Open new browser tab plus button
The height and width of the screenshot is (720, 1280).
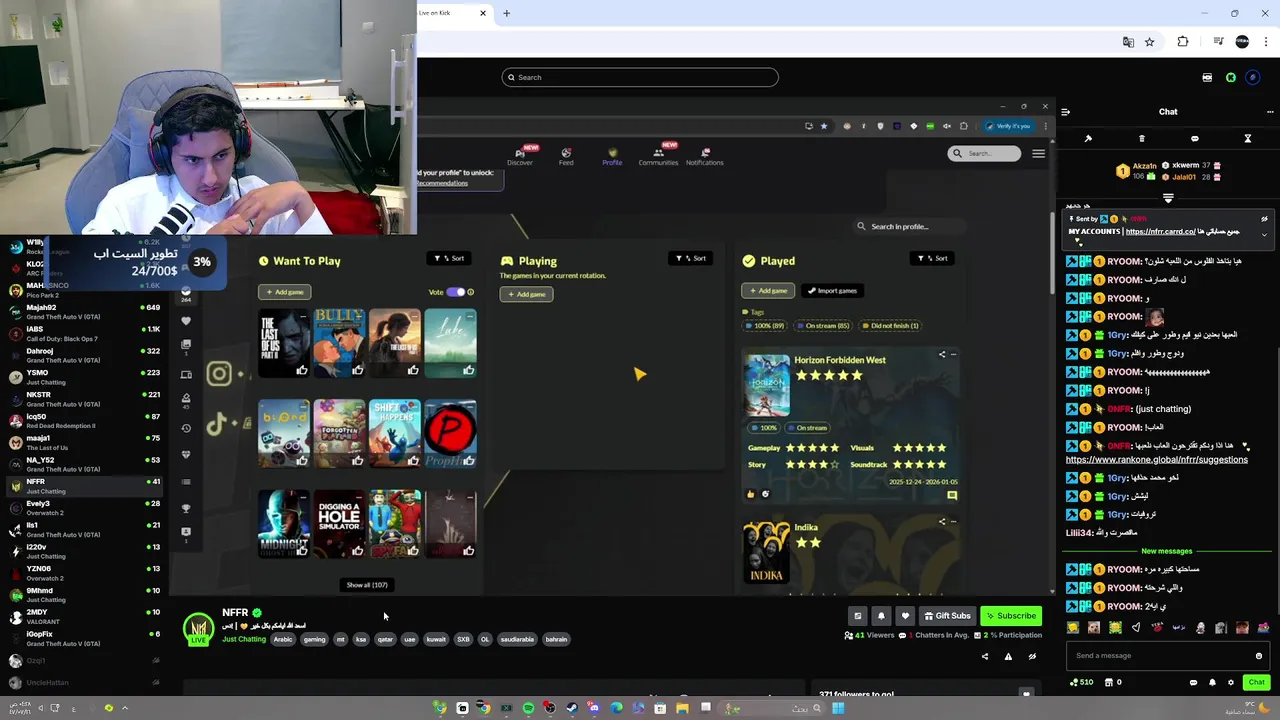[506, 13]
